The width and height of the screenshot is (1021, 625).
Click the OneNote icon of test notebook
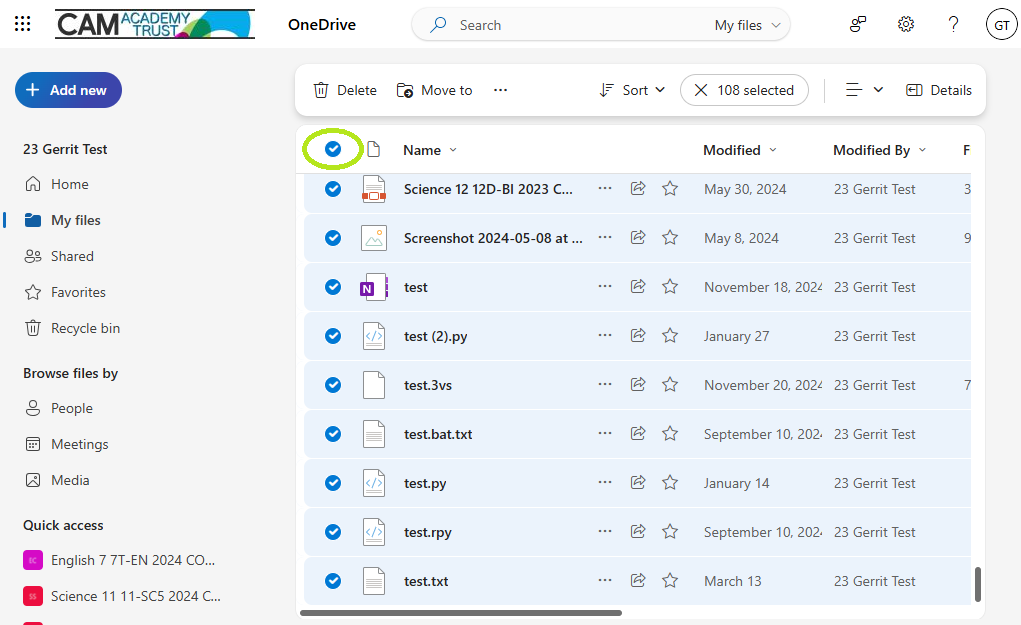coord(374,287)
